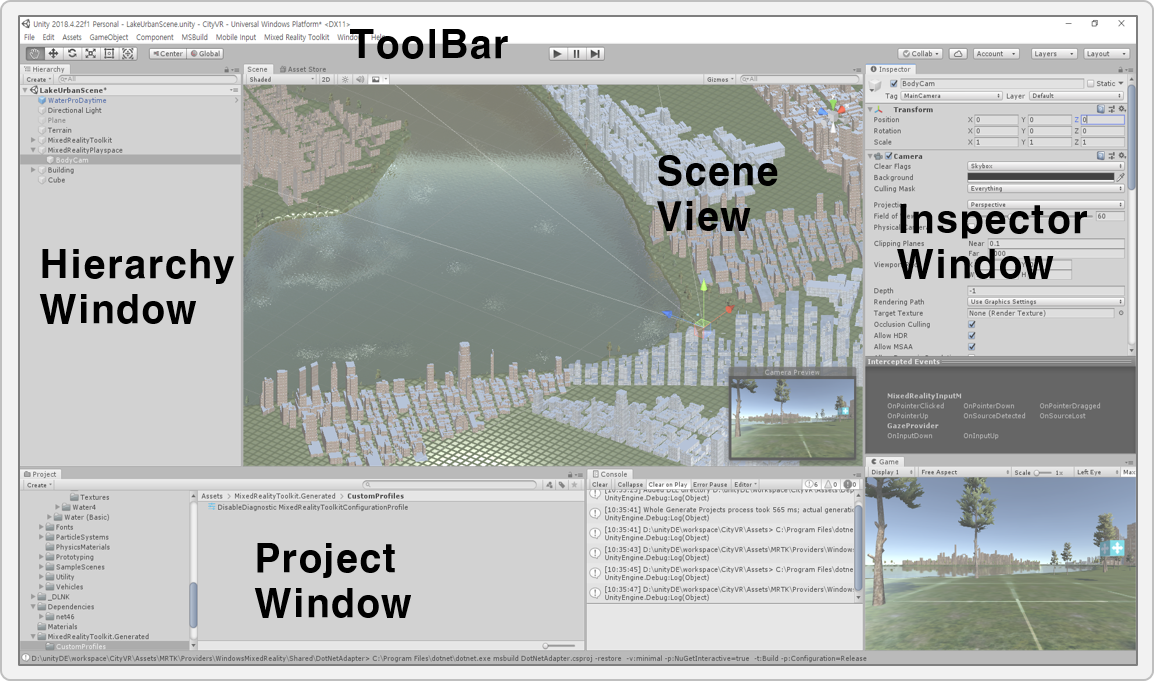
Task: Select the Rotate tool
Action: (x=72, y=54)
